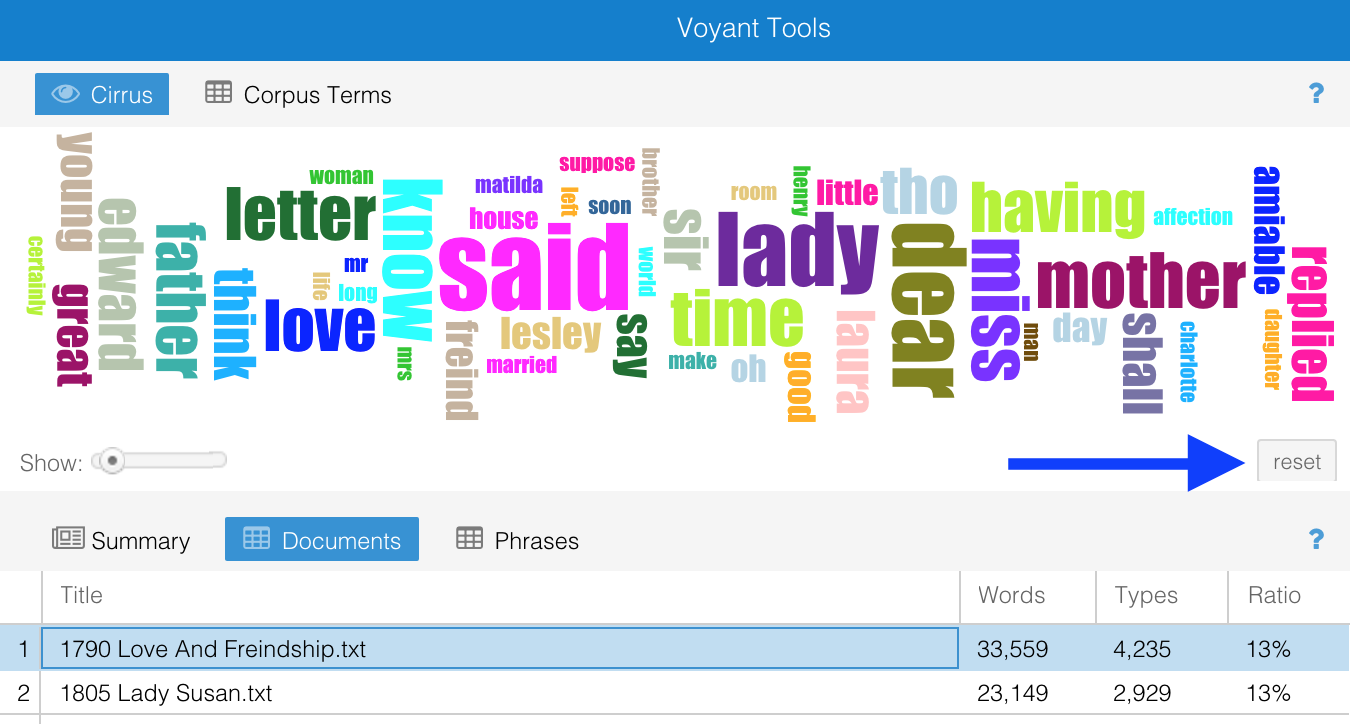Open the Summary tab
The height and width of the screenshot is (724, 1350).
pyautogui.click(x=121, y=541)
